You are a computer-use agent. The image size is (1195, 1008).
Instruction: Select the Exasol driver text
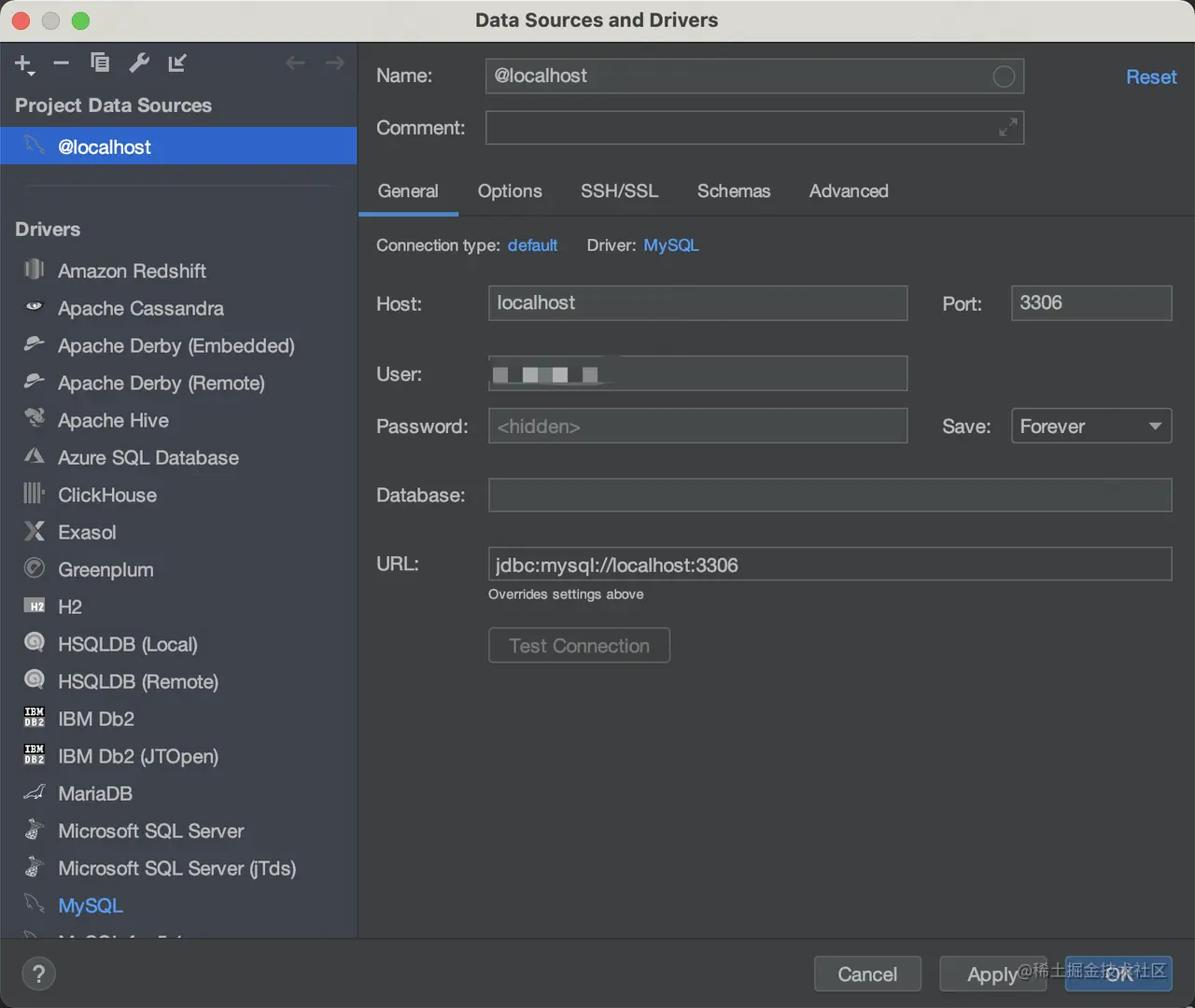pos(87,533)
